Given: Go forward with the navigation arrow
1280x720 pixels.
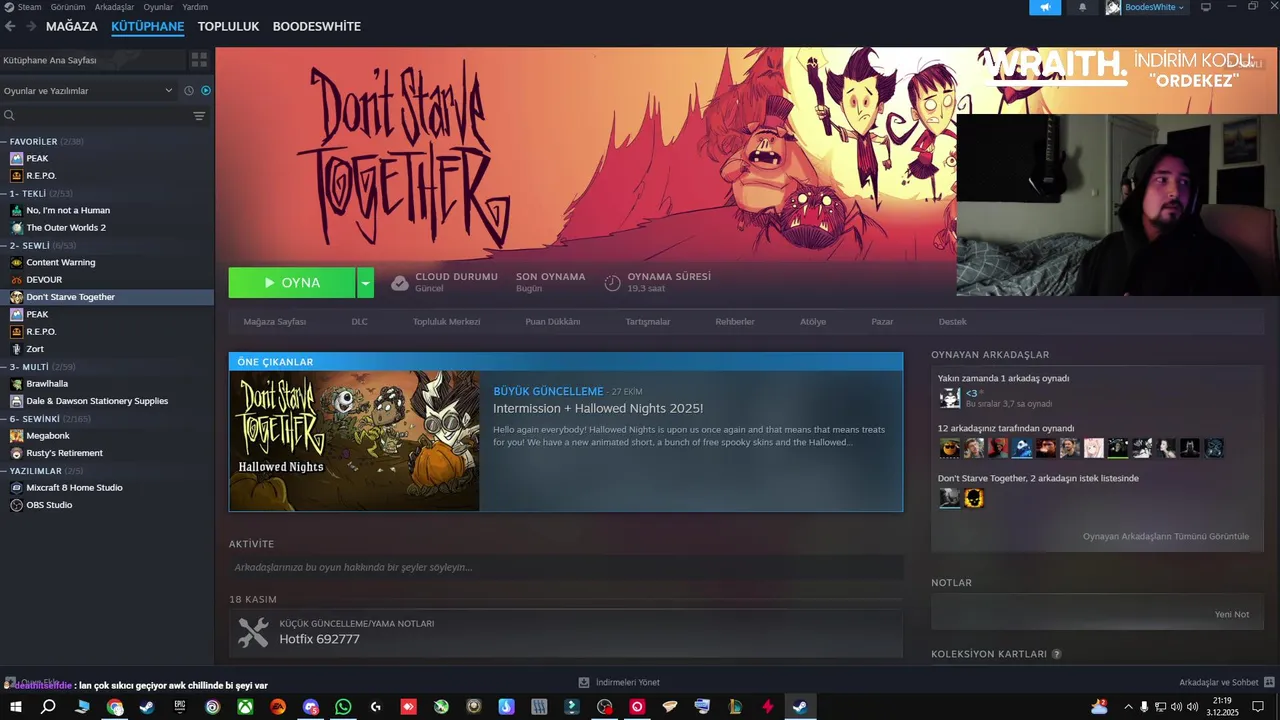Looking at the screenshot, I should coord(31,26).
